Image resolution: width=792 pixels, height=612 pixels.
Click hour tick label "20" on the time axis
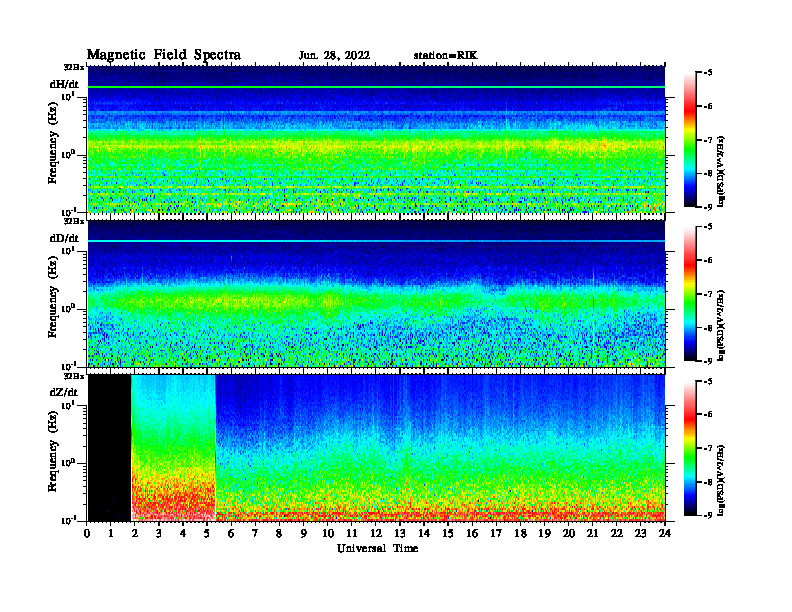569,534
